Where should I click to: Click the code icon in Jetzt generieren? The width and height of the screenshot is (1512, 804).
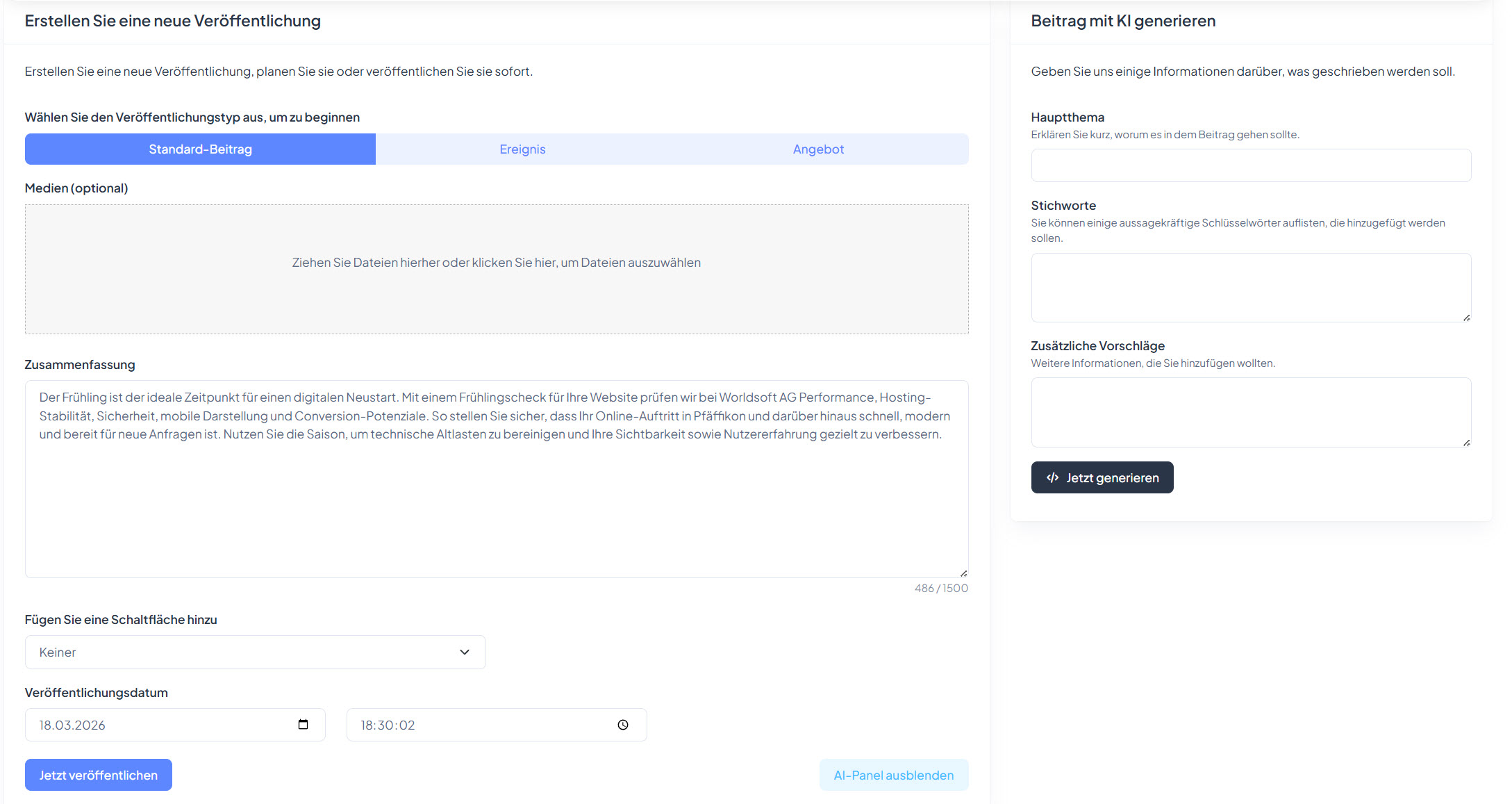pos(1052,477)
